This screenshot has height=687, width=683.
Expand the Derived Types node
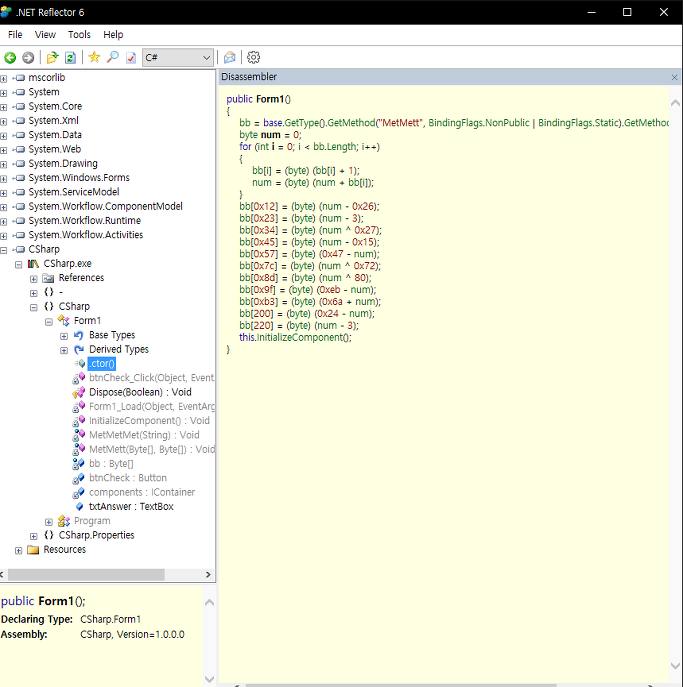pos(64,351)
